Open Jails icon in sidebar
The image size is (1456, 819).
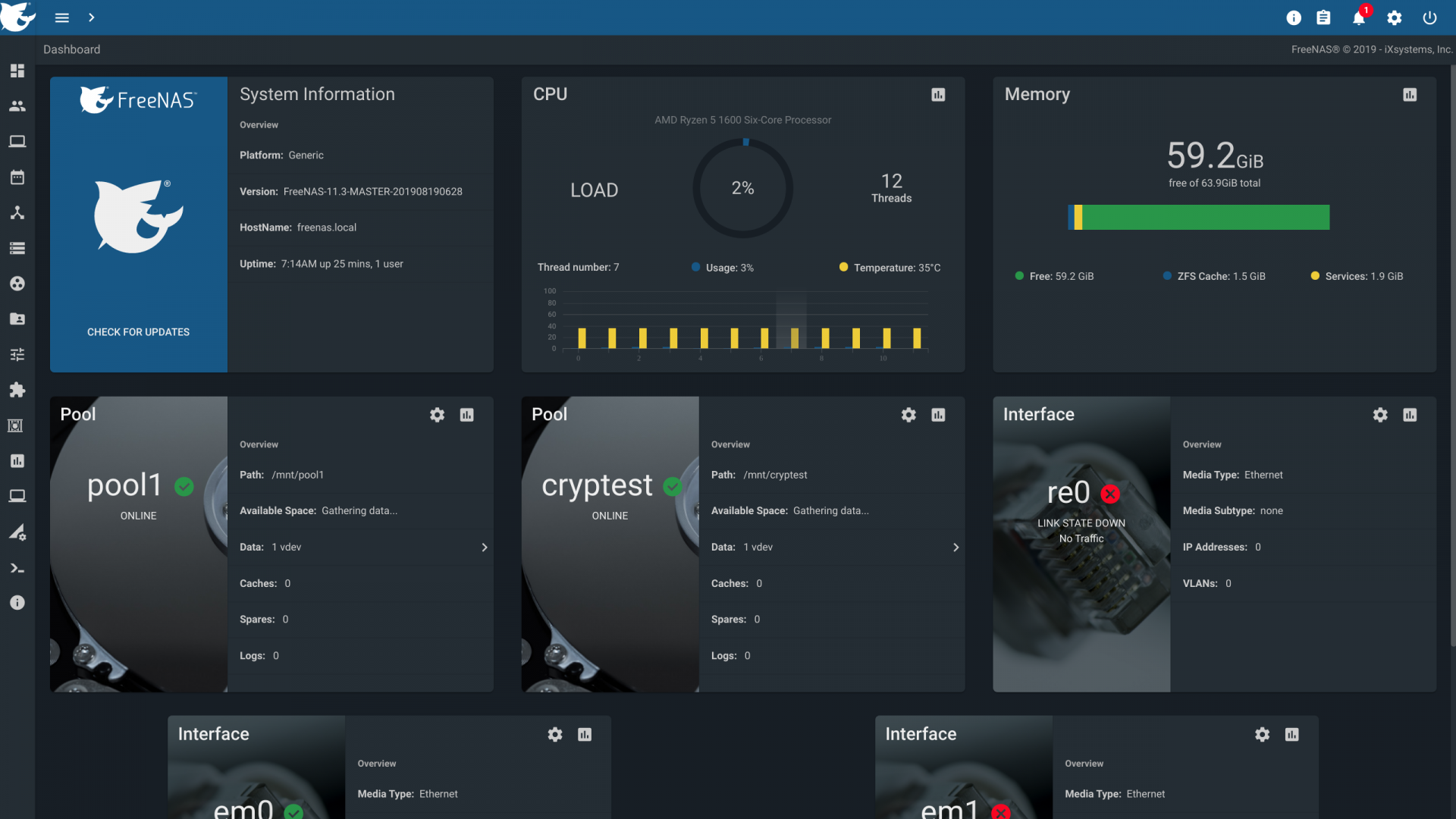click(15, 425)
